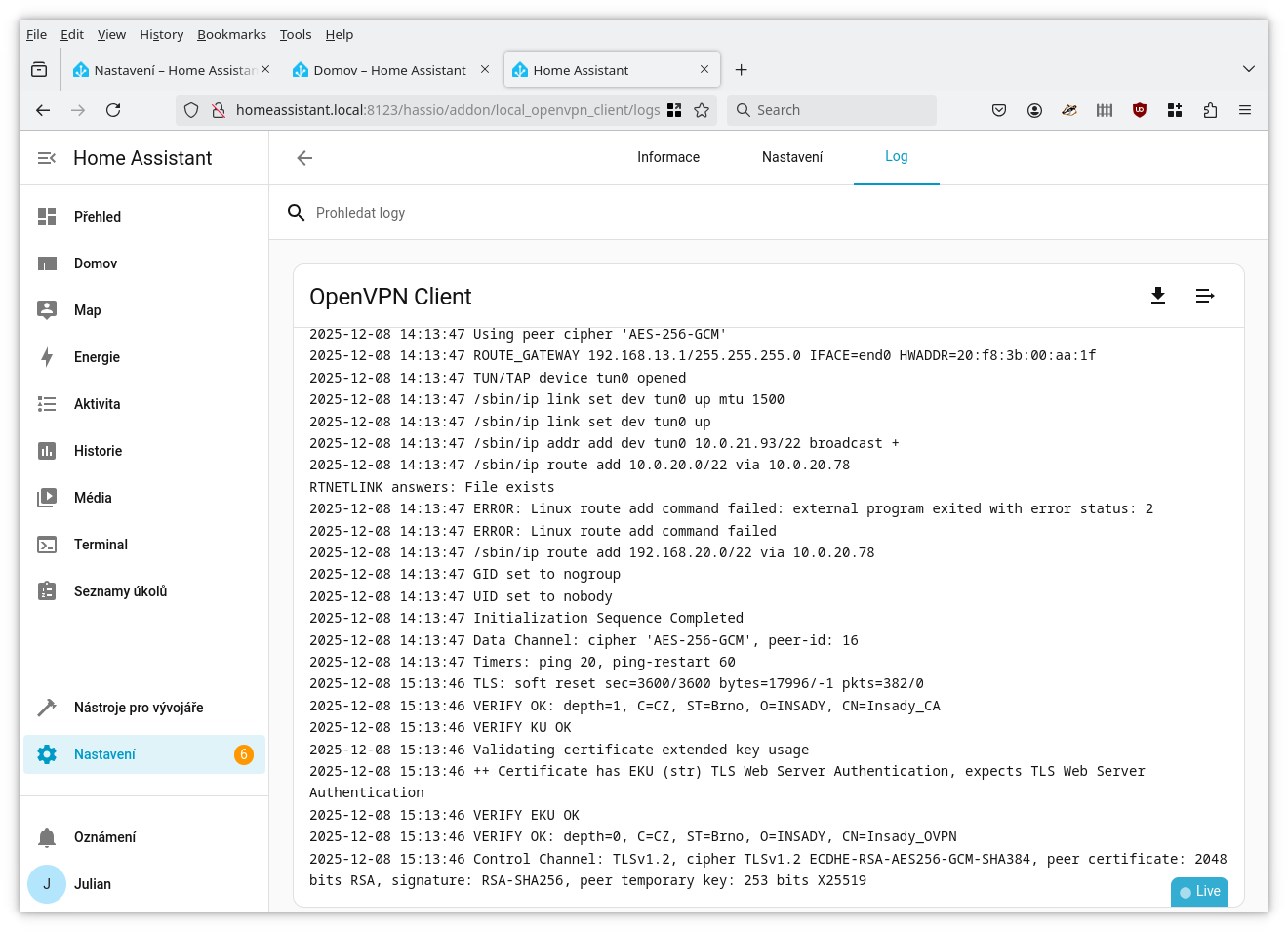The image size is (1288, 932).
Task: Open the Pocket save icon
Action: (x=999, y=110)
